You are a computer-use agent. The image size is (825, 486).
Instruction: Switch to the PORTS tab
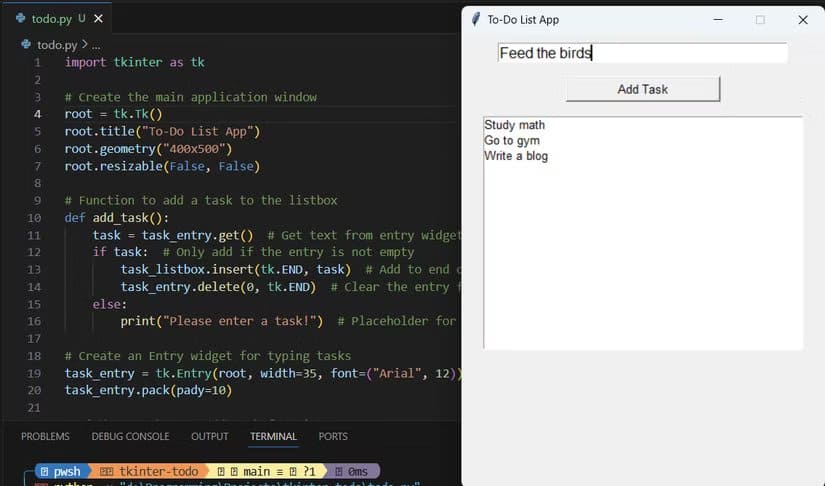(x=333, y=436)
